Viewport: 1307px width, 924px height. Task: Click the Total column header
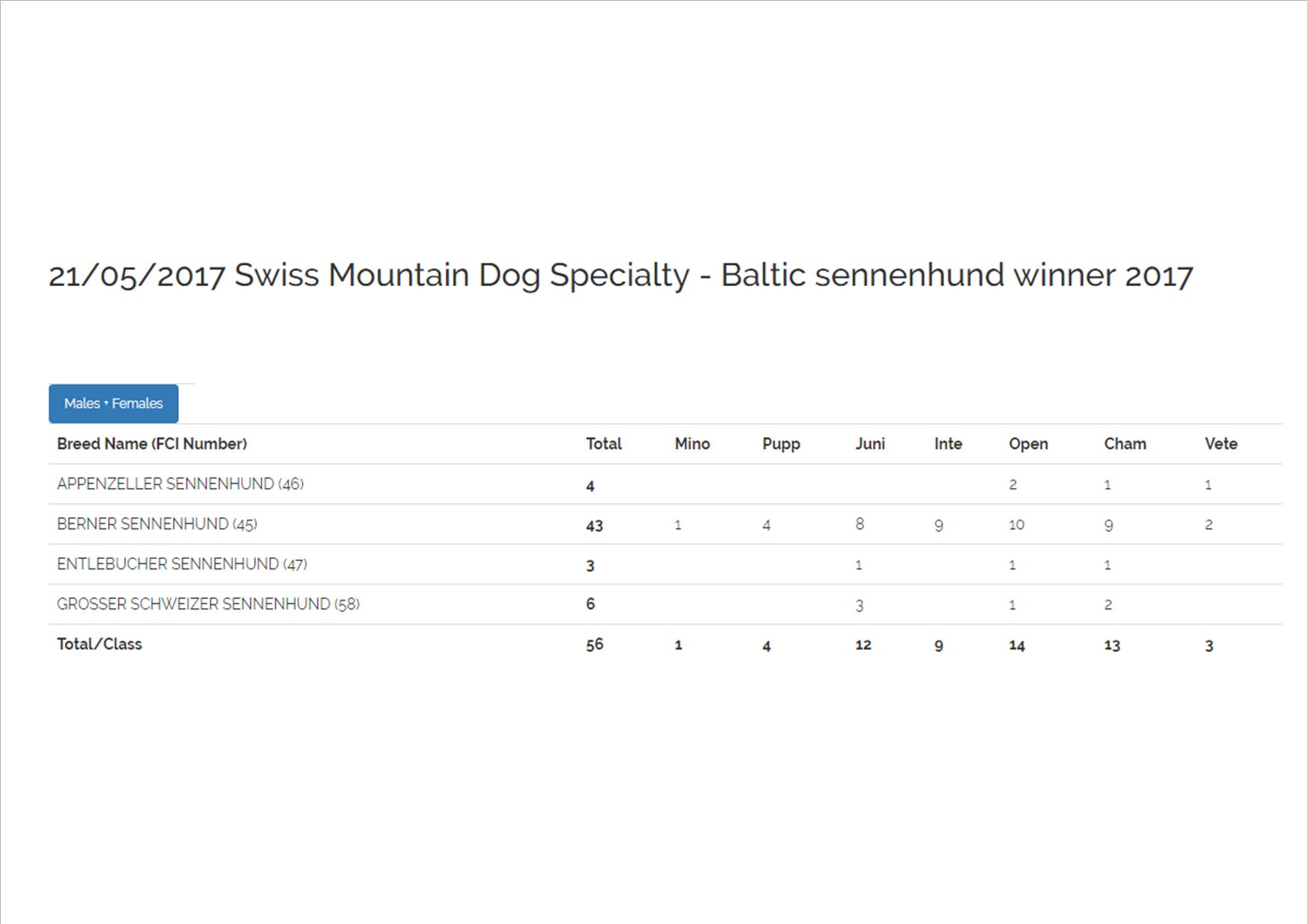coord(604,444)
